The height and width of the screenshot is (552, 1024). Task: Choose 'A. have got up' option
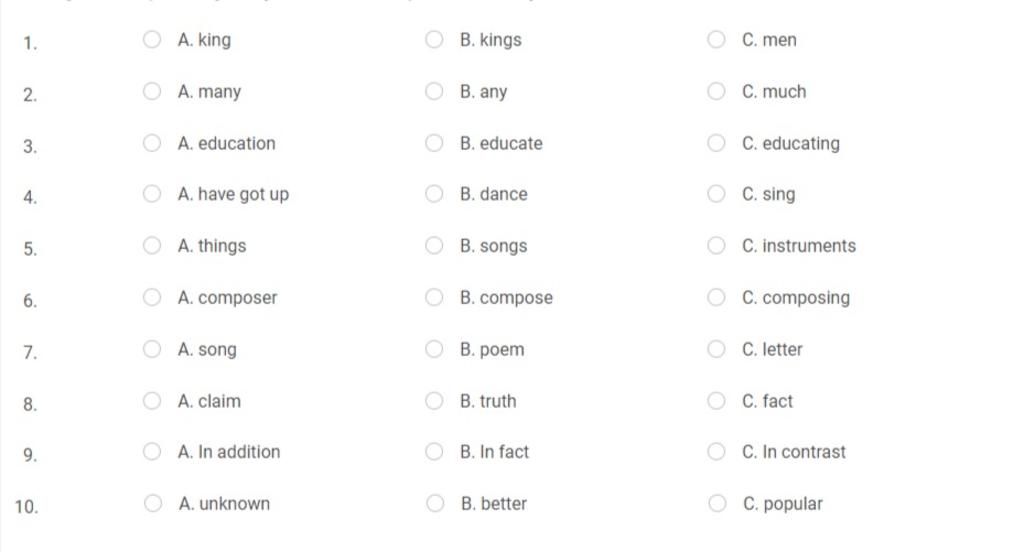tap(152, 194)
